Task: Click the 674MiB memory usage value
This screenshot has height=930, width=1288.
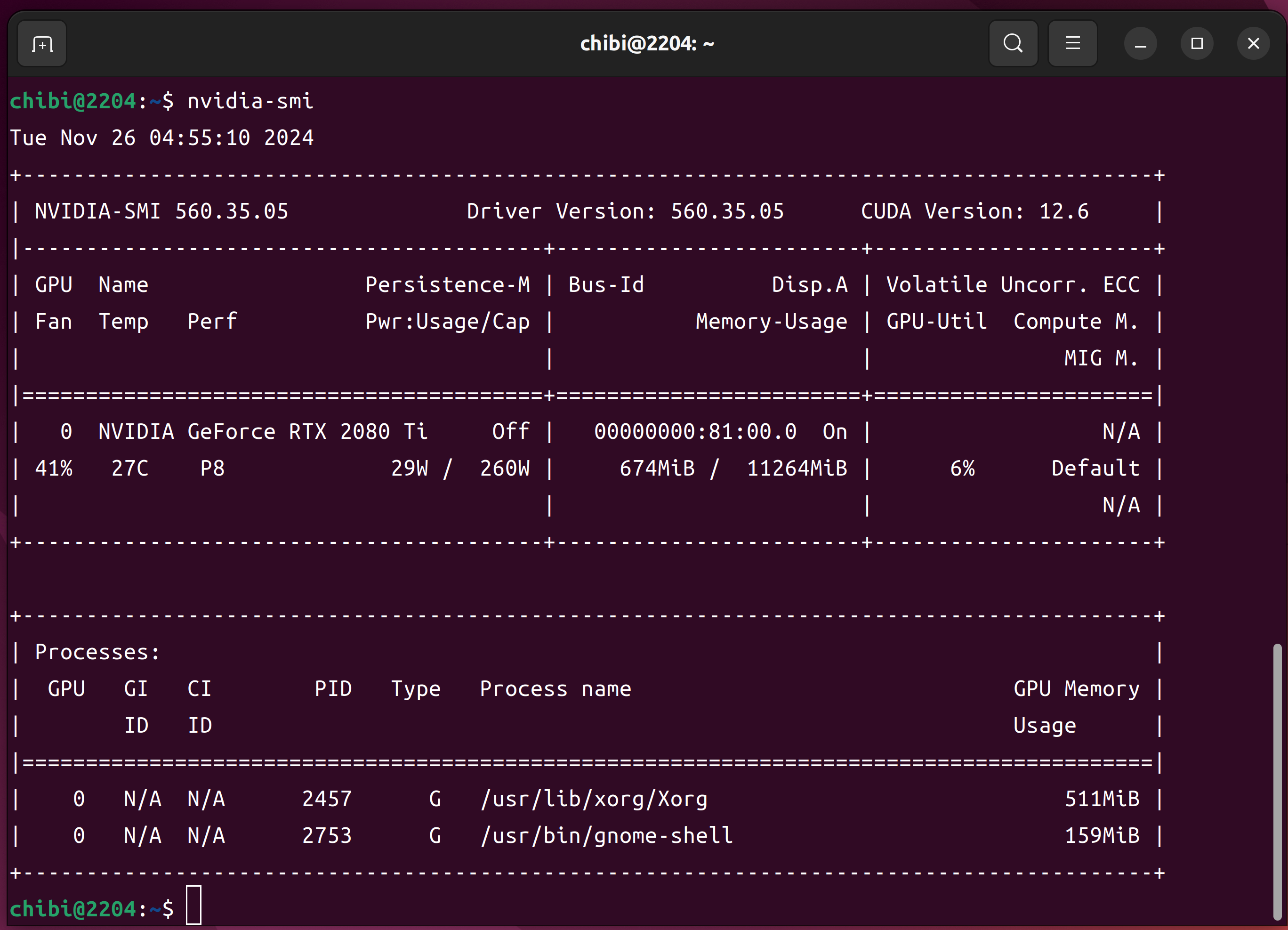Action: point(657,469)
